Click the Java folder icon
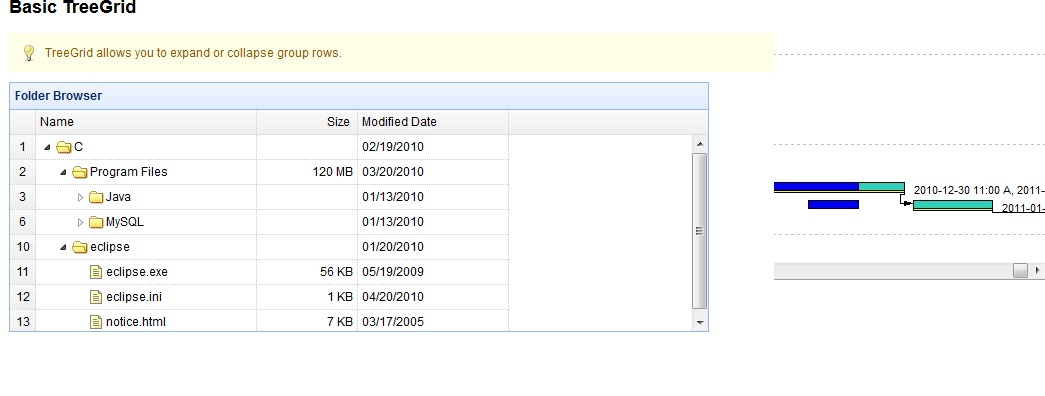This screenshot has height=396, width=1045. 97,197
